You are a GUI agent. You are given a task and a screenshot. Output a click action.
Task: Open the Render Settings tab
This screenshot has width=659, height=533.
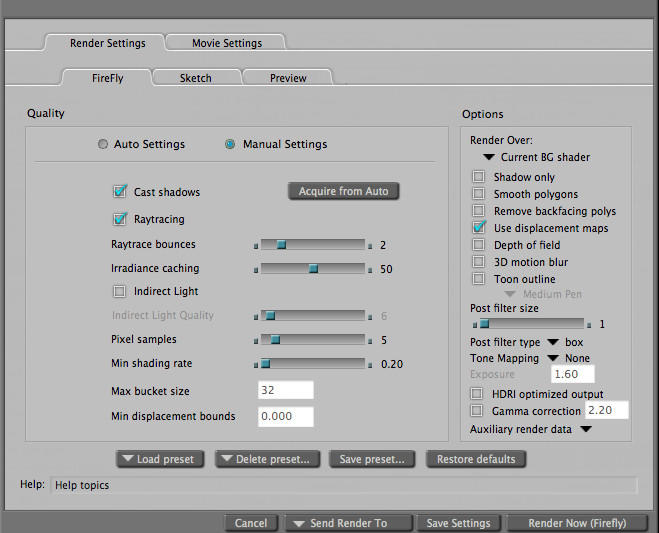tap(108, 43)
